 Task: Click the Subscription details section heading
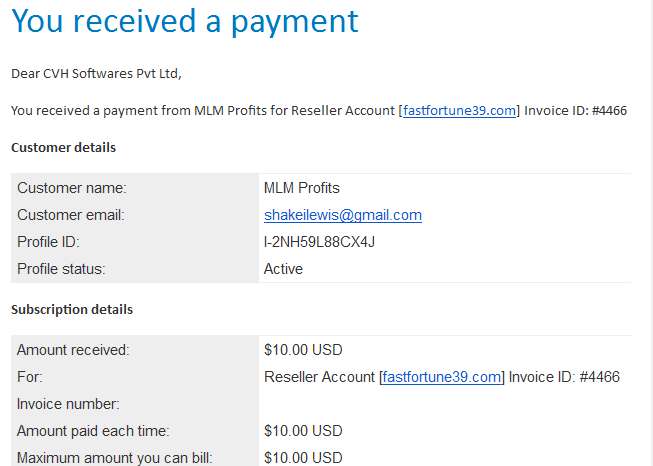[72, 310]
